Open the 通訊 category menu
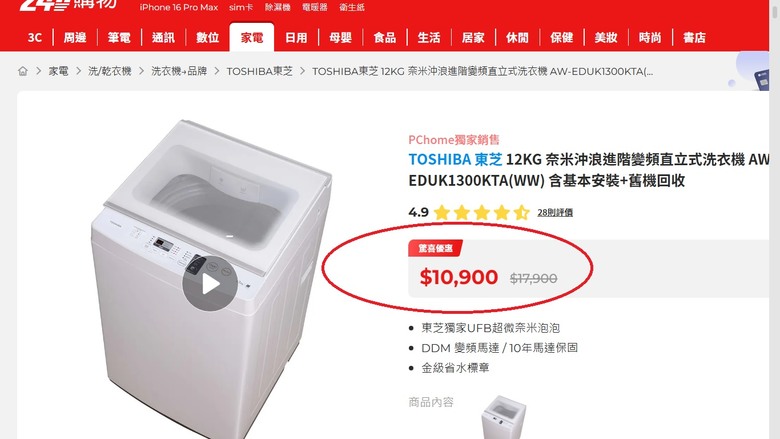The image size is (780, 439). point(163,38)
